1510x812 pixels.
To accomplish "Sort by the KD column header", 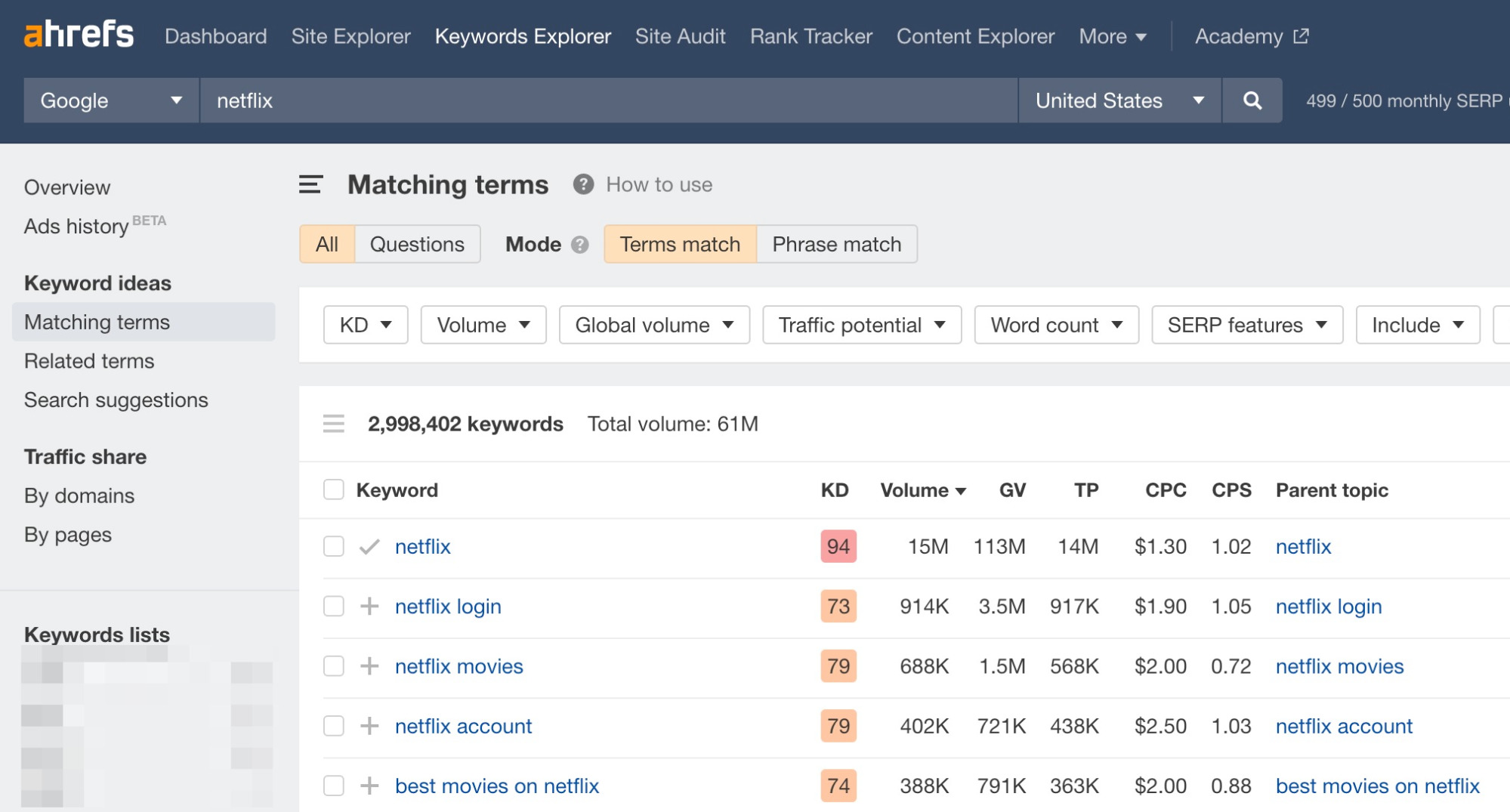I will (835, 489).
